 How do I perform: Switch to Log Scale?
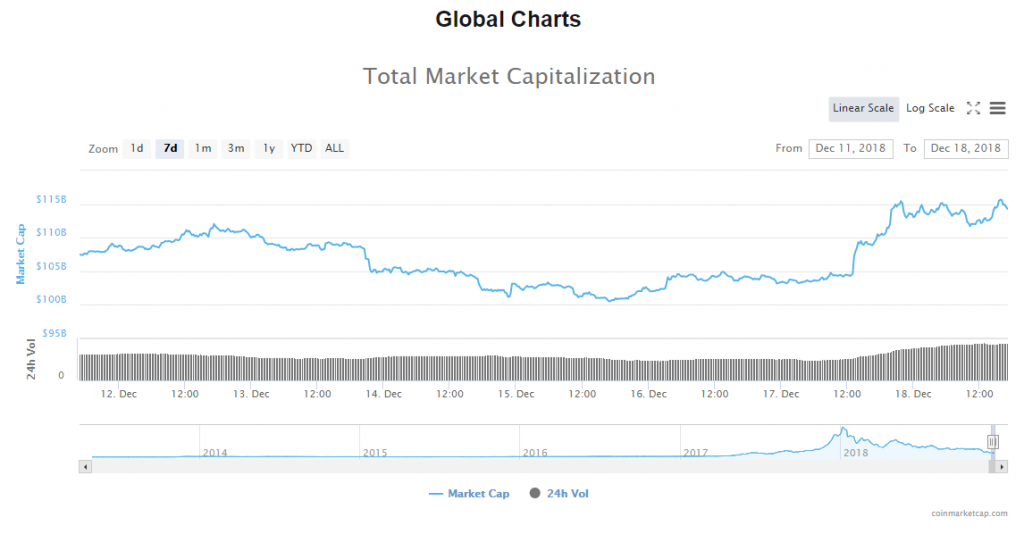coord(930,108)
